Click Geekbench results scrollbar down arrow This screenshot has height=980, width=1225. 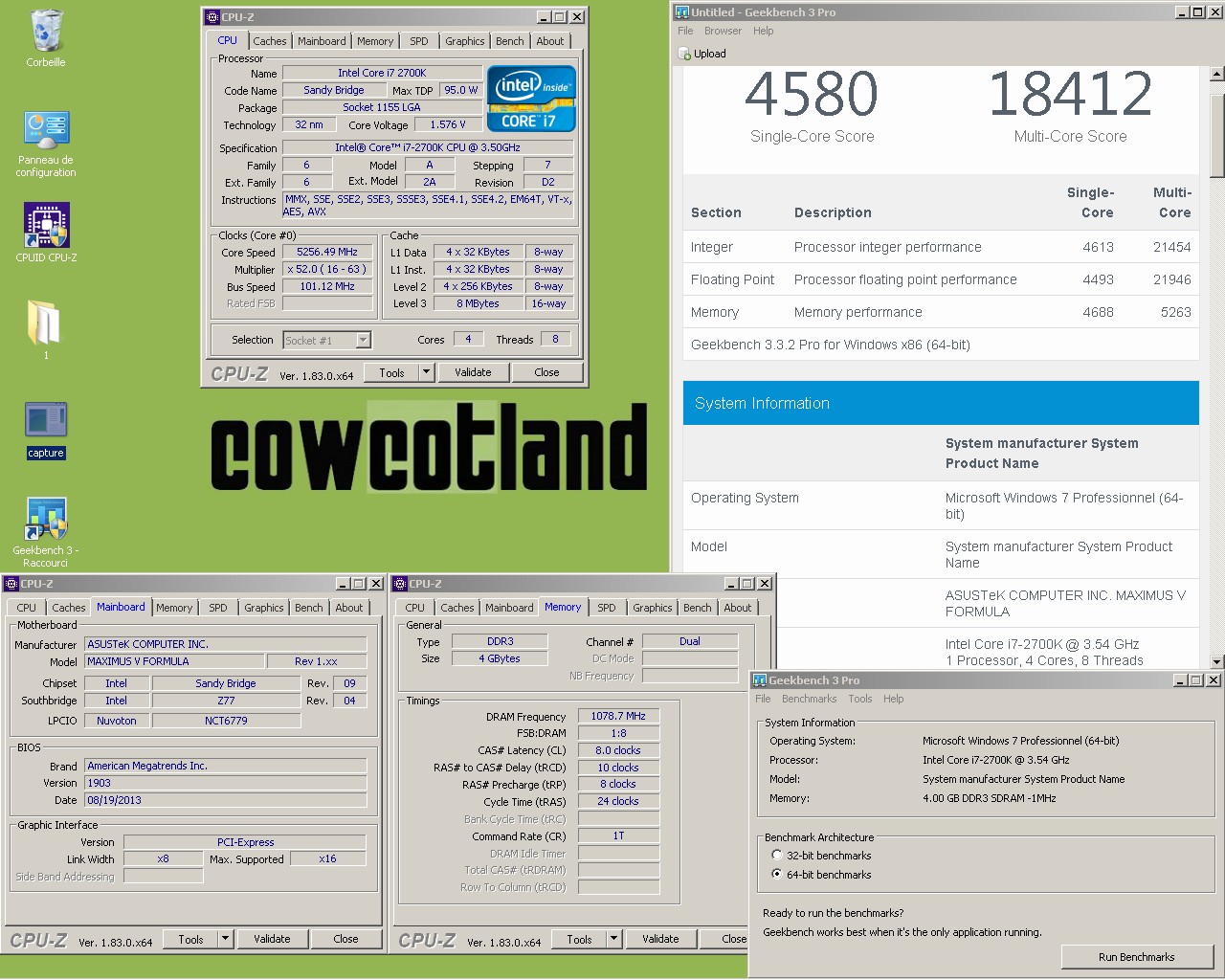tap(1216, 661)
